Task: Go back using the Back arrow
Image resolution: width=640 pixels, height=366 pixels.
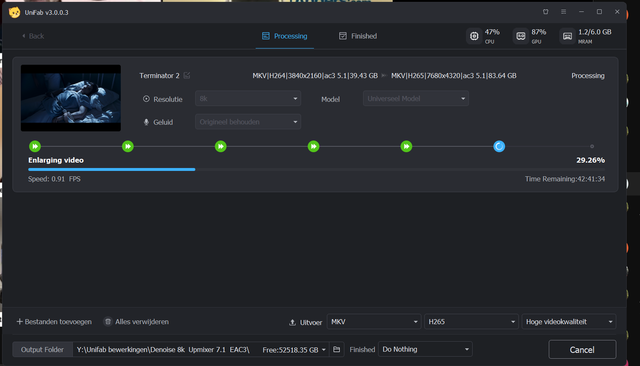Action: point(33,36)
